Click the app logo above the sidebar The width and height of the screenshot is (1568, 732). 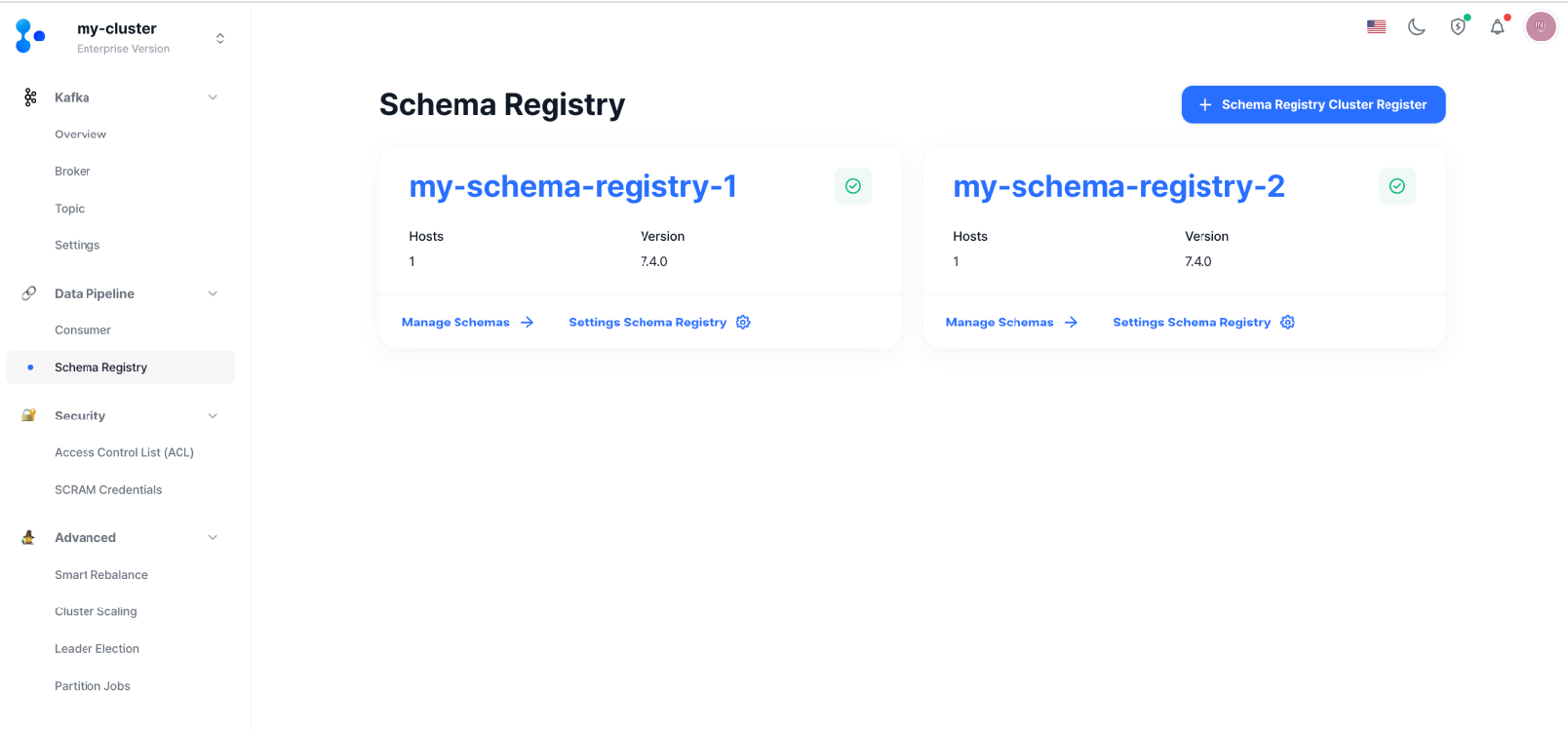coord(27,35)
